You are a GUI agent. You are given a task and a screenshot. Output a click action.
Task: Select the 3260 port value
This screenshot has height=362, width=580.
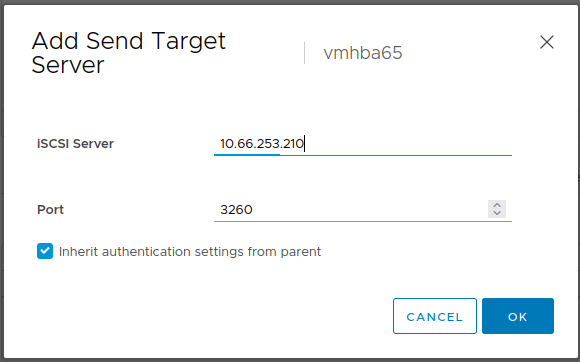coord(236,210)
